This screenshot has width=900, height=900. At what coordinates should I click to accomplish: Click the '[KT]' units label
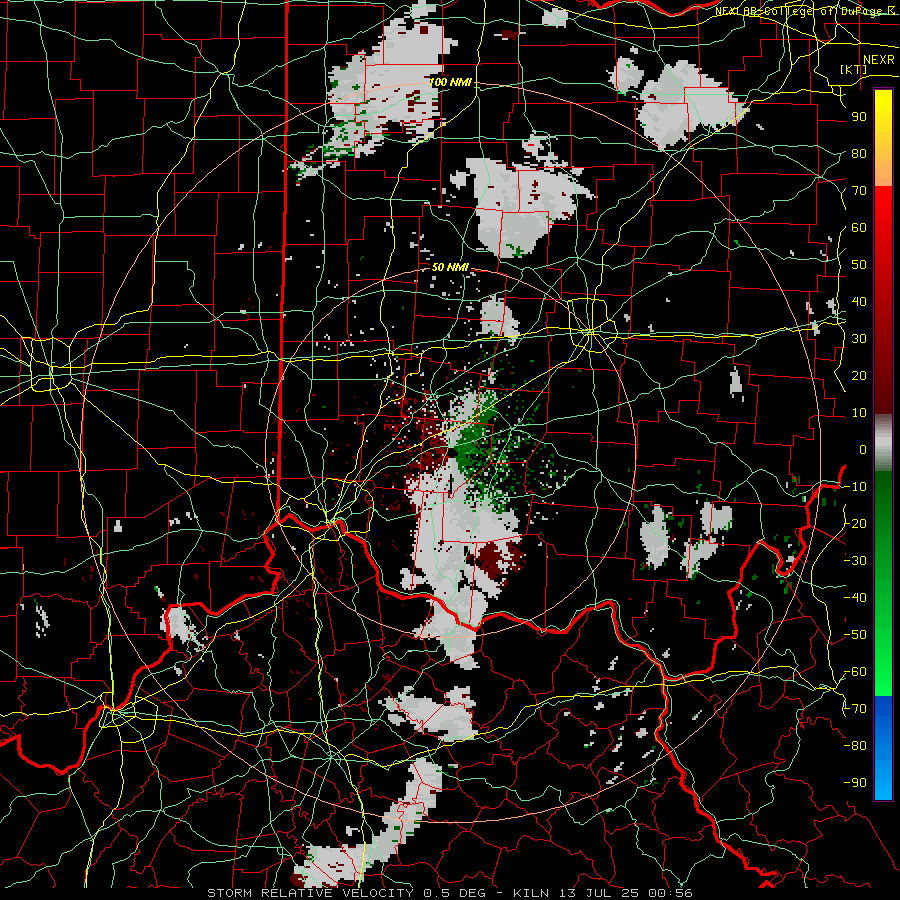853,69
